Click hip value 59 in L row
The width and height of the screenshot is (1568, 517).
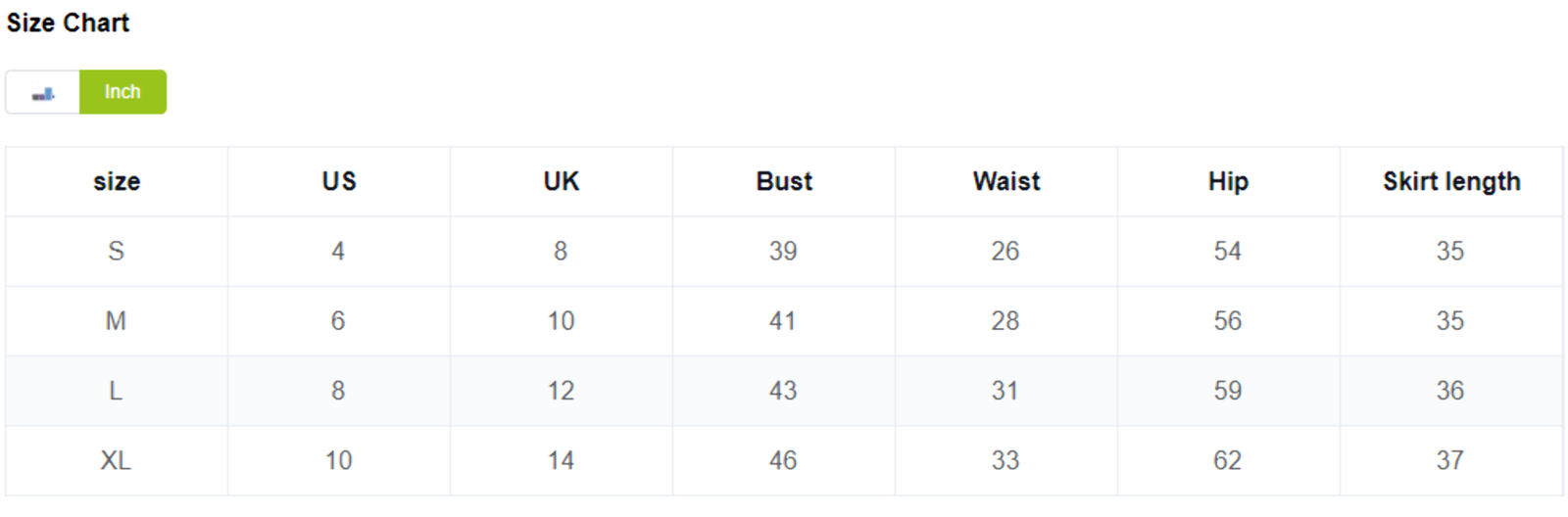coord(1228,391)
